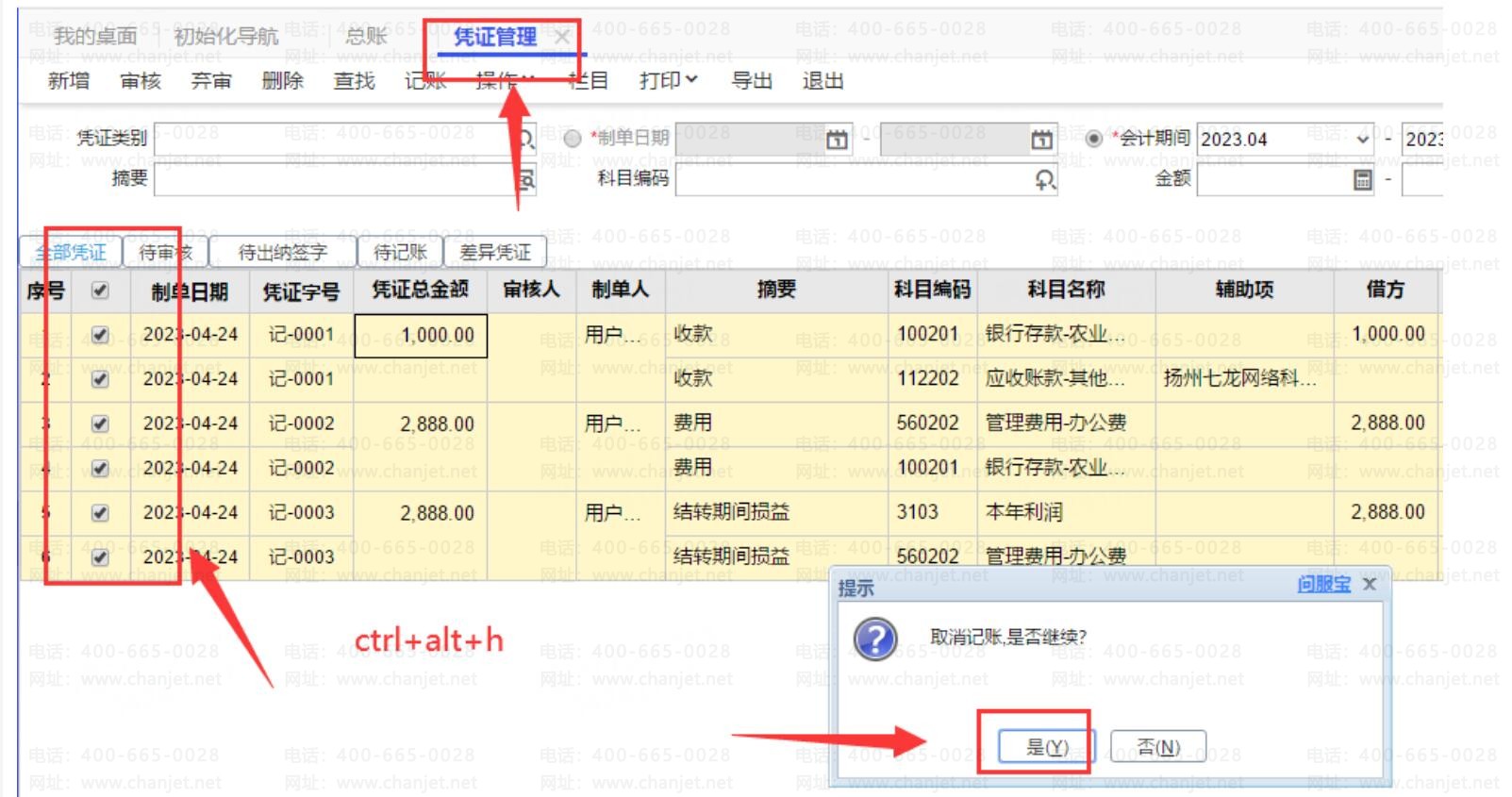Open the 问服宝 link
The width and height of the screenshot is (1512, 797).
[1323, 585]
